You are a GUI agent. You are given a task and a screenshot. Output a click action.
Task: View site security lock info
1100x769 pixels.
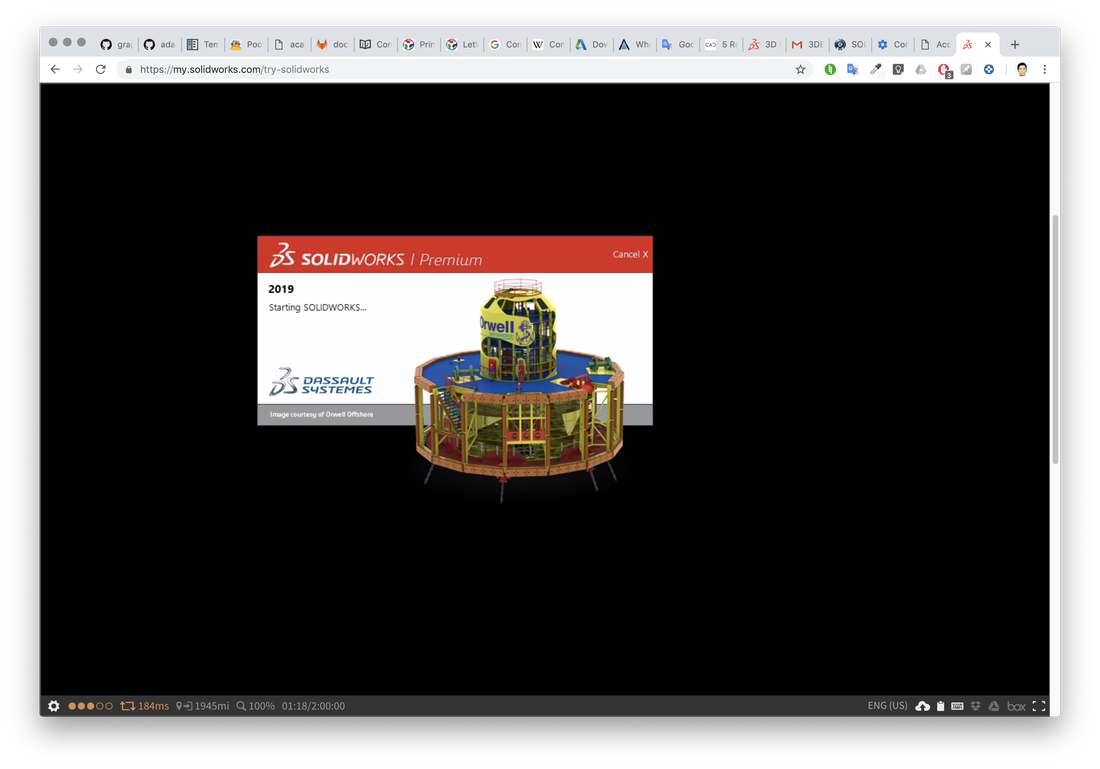point(128,69)
